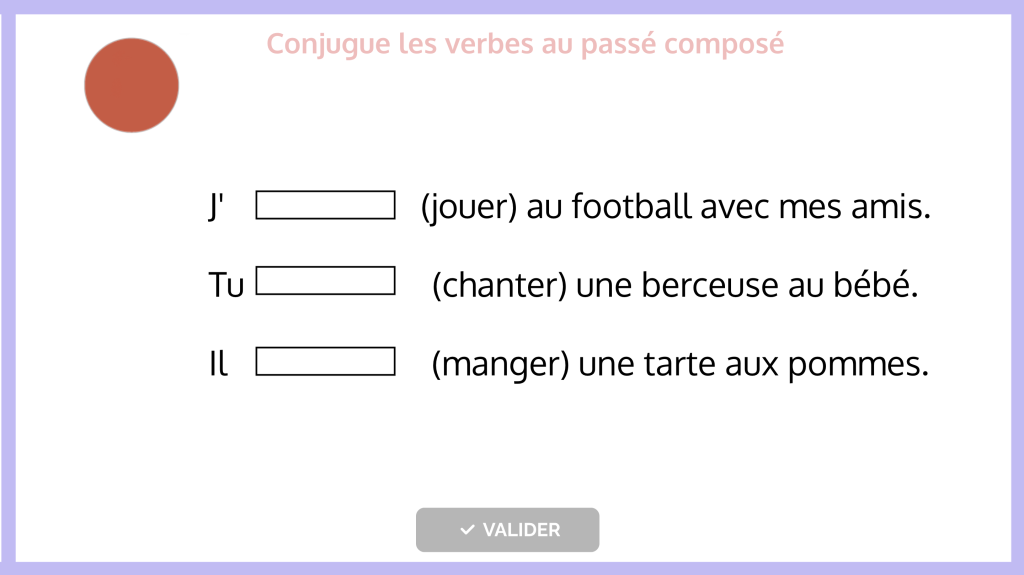Image resolution: width=1024 pixels, height=575 pixels.
Task: Click the checkmark icon beside VALIDER
Action: tap(467, 530)
